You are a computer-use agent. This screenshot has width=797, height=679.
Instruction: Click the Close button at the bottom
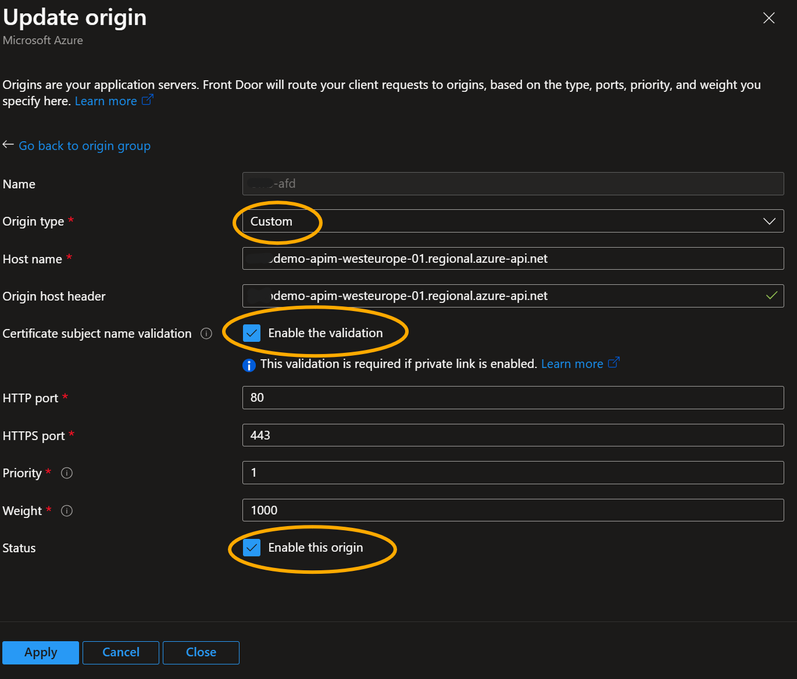tap(201, 652)
